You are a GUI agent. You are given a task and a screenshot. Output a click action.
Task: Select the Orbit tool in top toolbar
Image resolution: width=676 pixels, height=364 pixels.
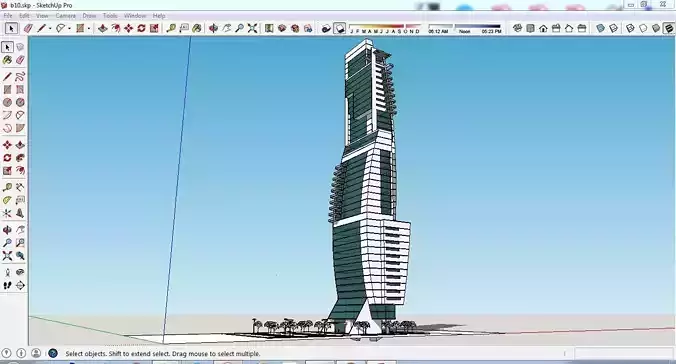coord(213,28)
